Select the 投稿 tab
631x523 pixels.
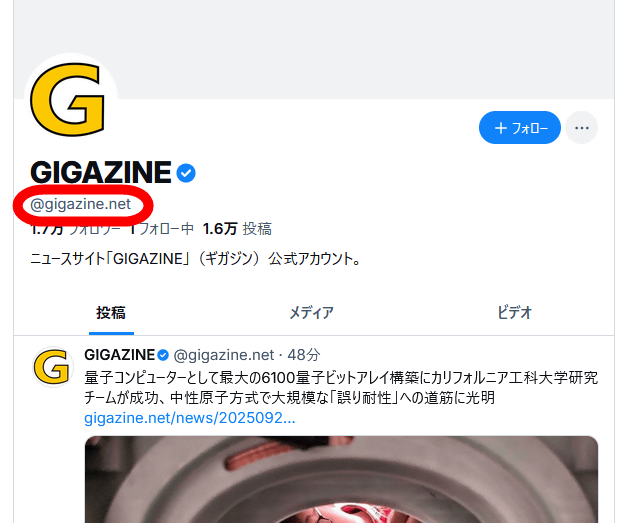pyautogui.click(x=111, y=313)
